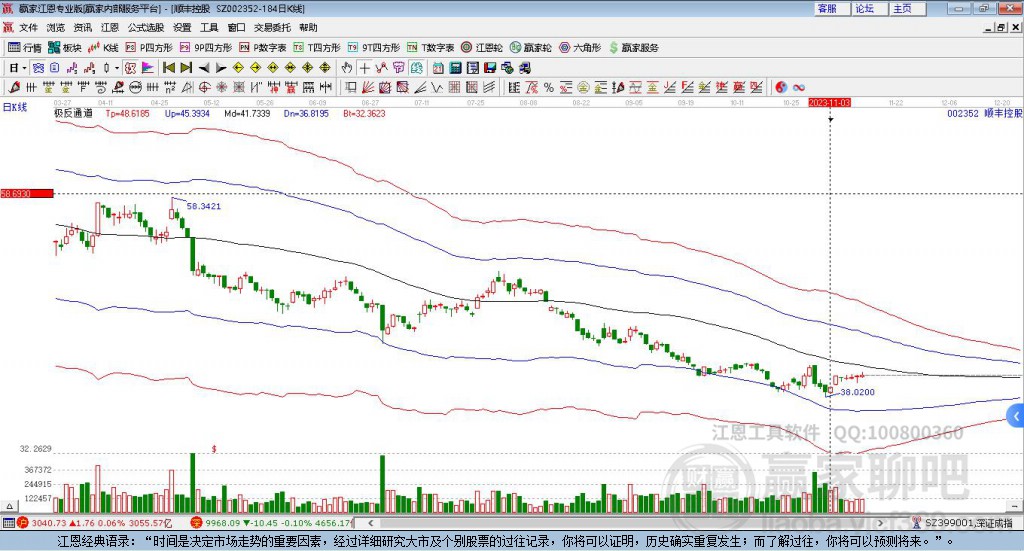Click the scroll-left arrow of ticker bar
The image size is (1024, 551).
370,523
